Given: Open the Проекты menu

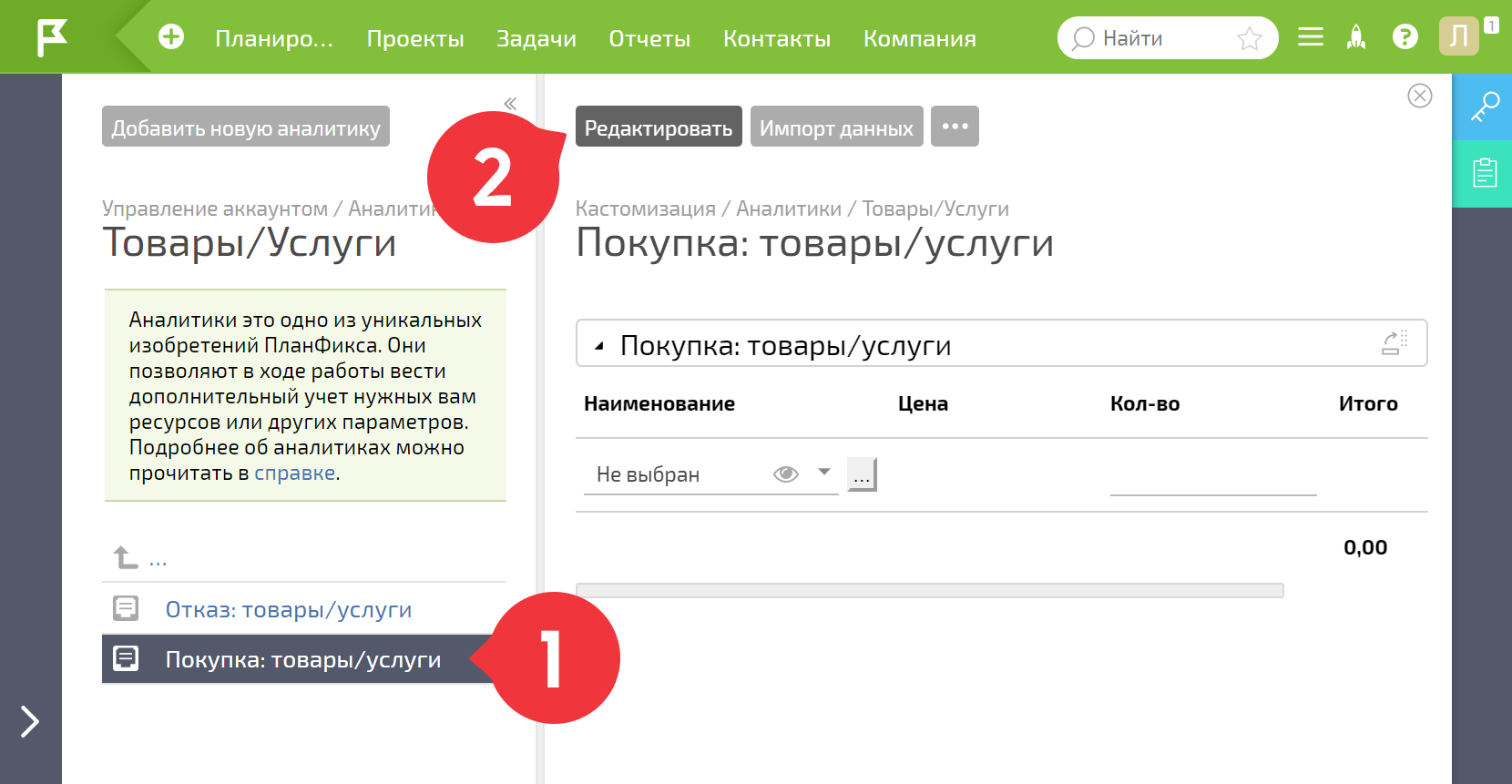Looking at the screenshot, I should click(415, 38).
